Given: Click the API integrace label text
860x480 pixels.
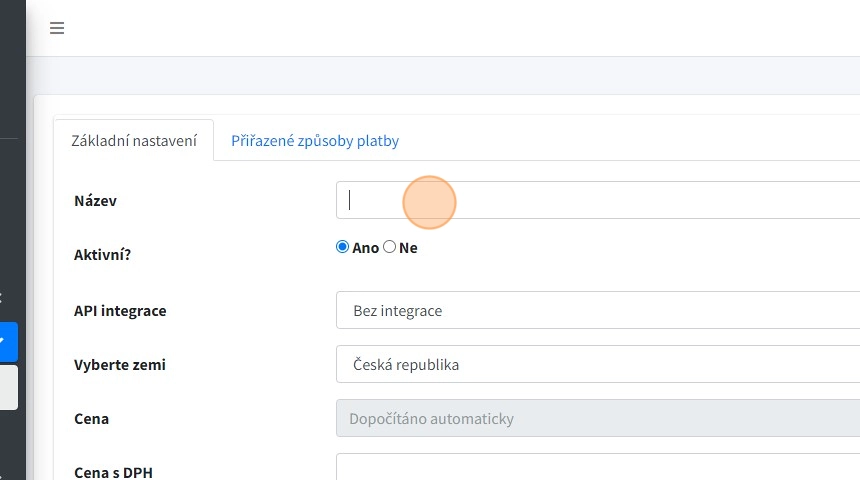Looking at the screenshot, I should click(120, 311).
